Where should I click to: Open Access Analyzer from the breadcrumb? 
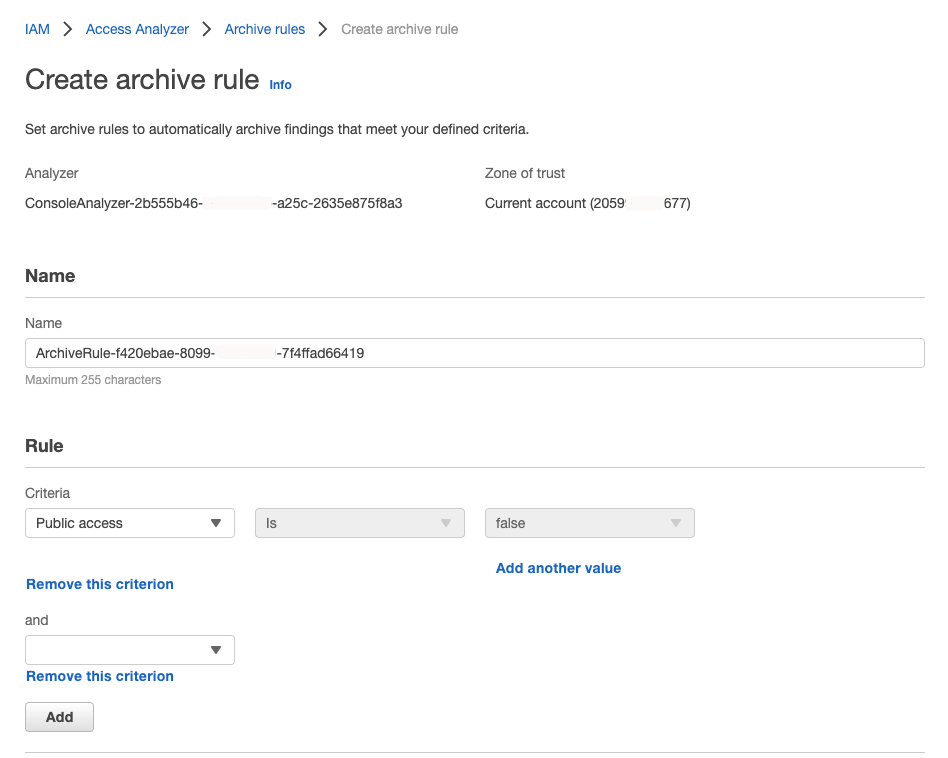click(136, 29)
